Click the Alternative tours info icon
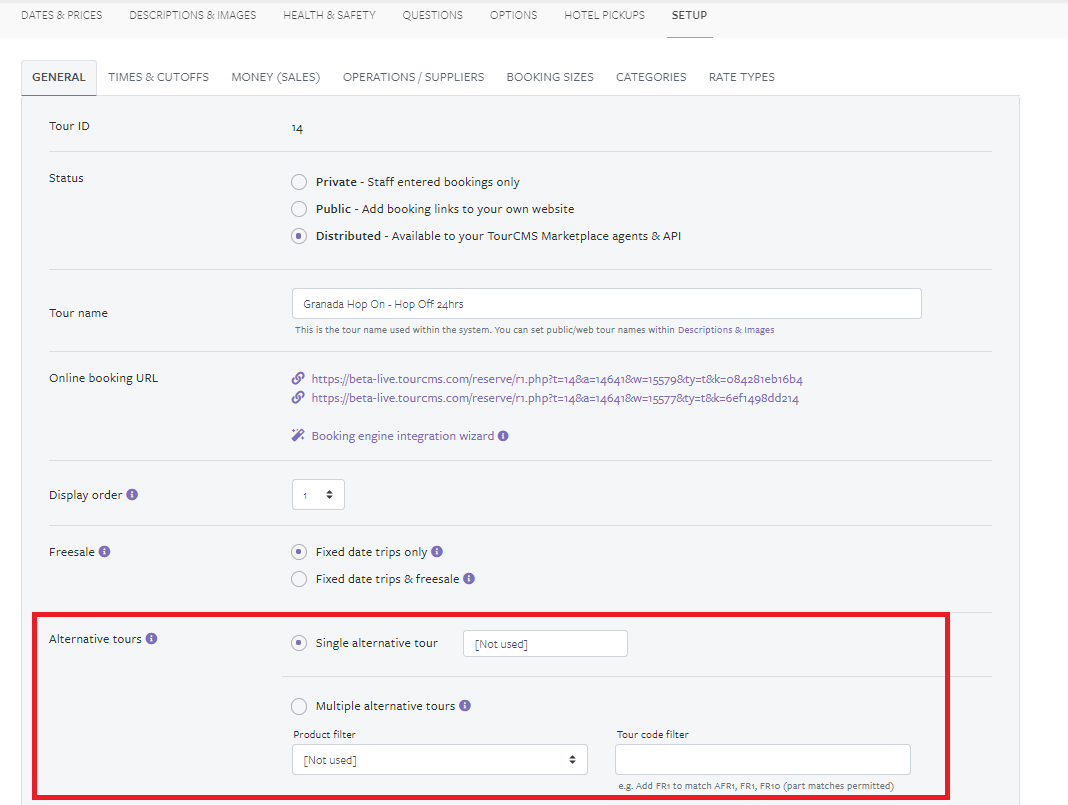Image resolution: width=1068 pixels, height=805 pixels. (151, 638)
